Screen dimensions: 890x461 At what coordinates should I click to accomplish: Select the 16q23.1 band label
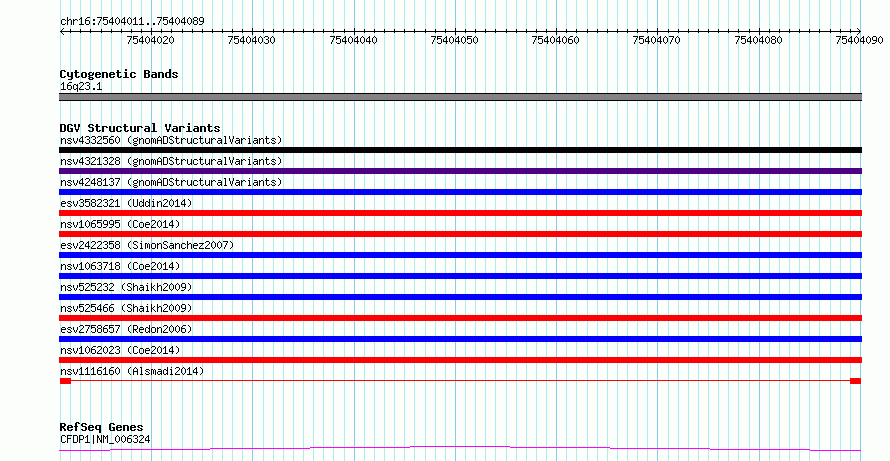click(81, 87)
